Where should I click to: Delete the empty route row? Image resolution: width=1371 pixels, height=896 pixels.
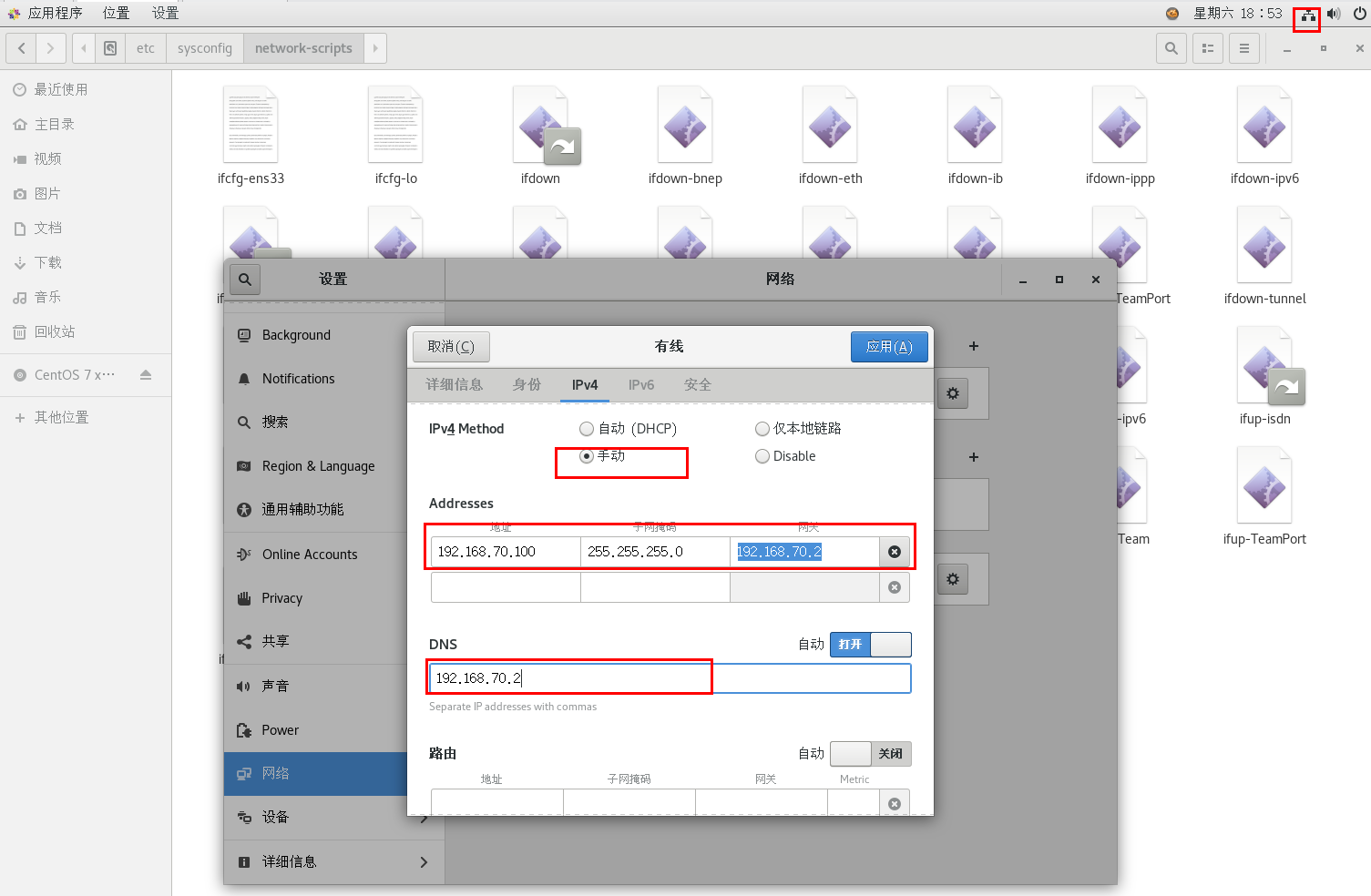coord(895,803)
